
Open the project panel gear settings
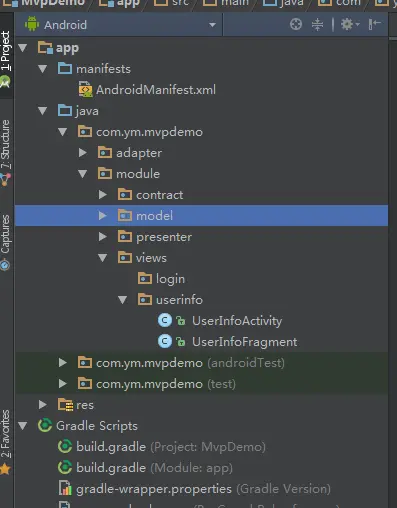[x=350, y=24]
